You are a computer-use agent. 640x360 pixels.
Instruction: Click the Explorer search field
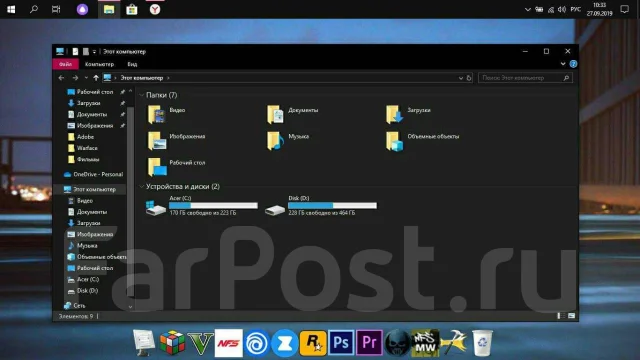[525, 78]
